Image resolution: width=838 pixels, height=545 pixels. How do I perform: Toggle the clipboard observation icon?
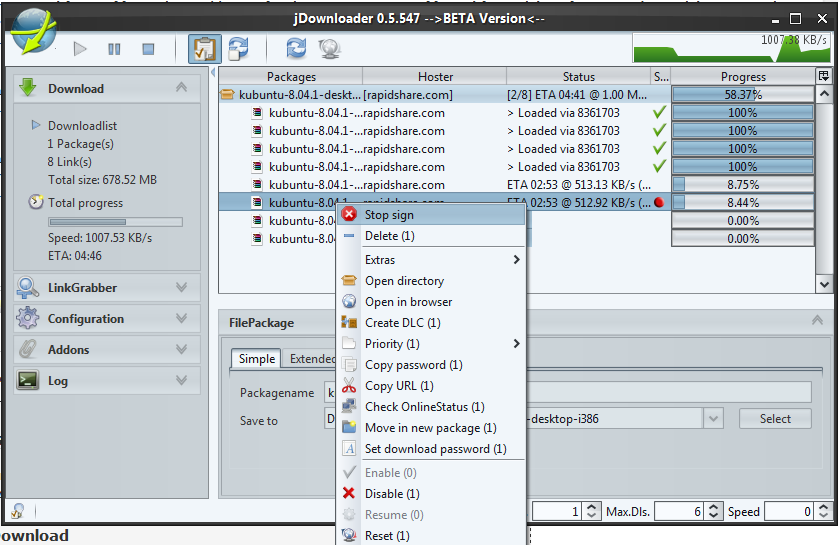click(x=204, y=49)
